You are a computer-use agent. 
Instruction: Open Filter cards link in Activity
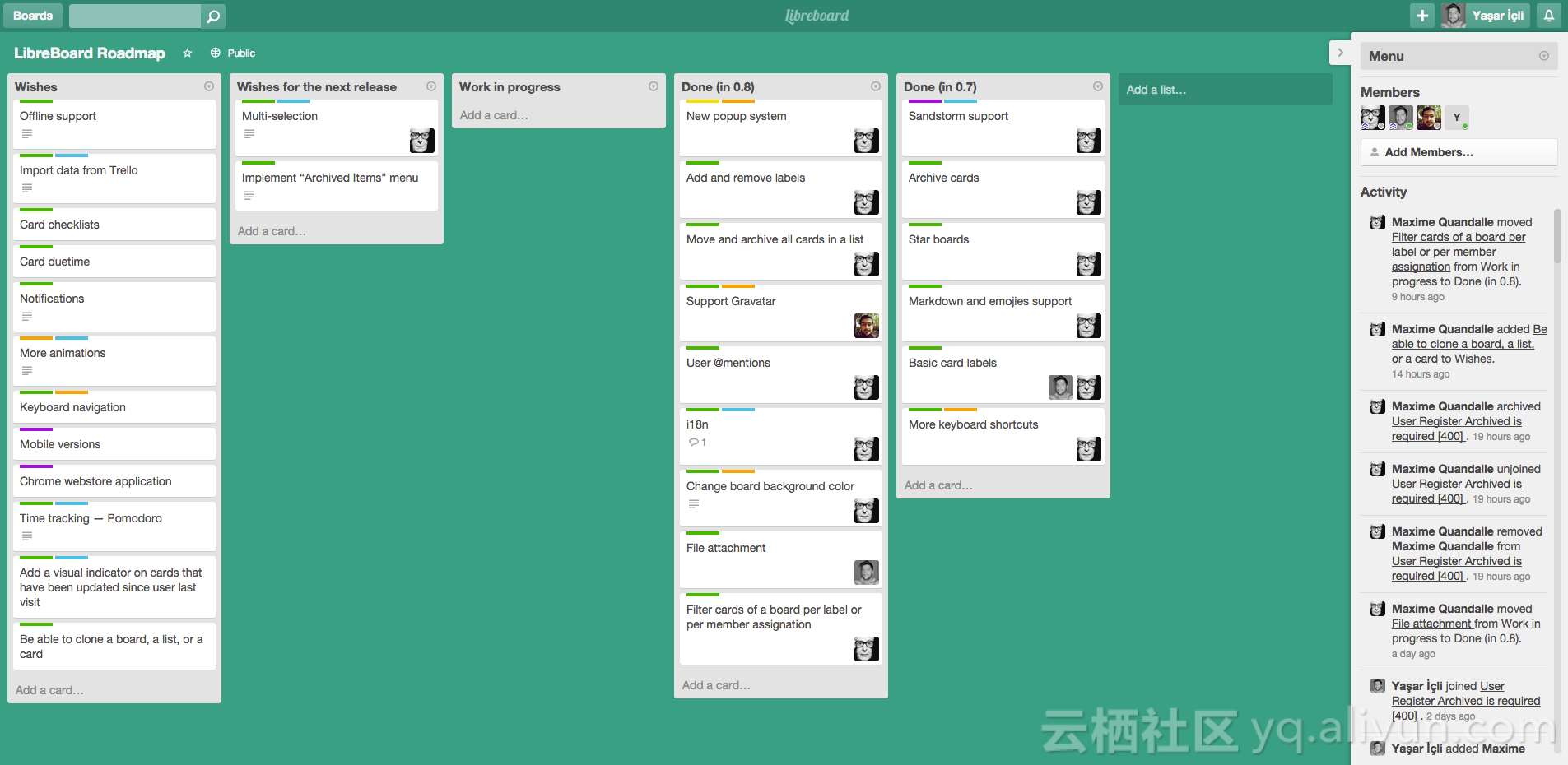pyautogui.click(x=1459, y=252)
